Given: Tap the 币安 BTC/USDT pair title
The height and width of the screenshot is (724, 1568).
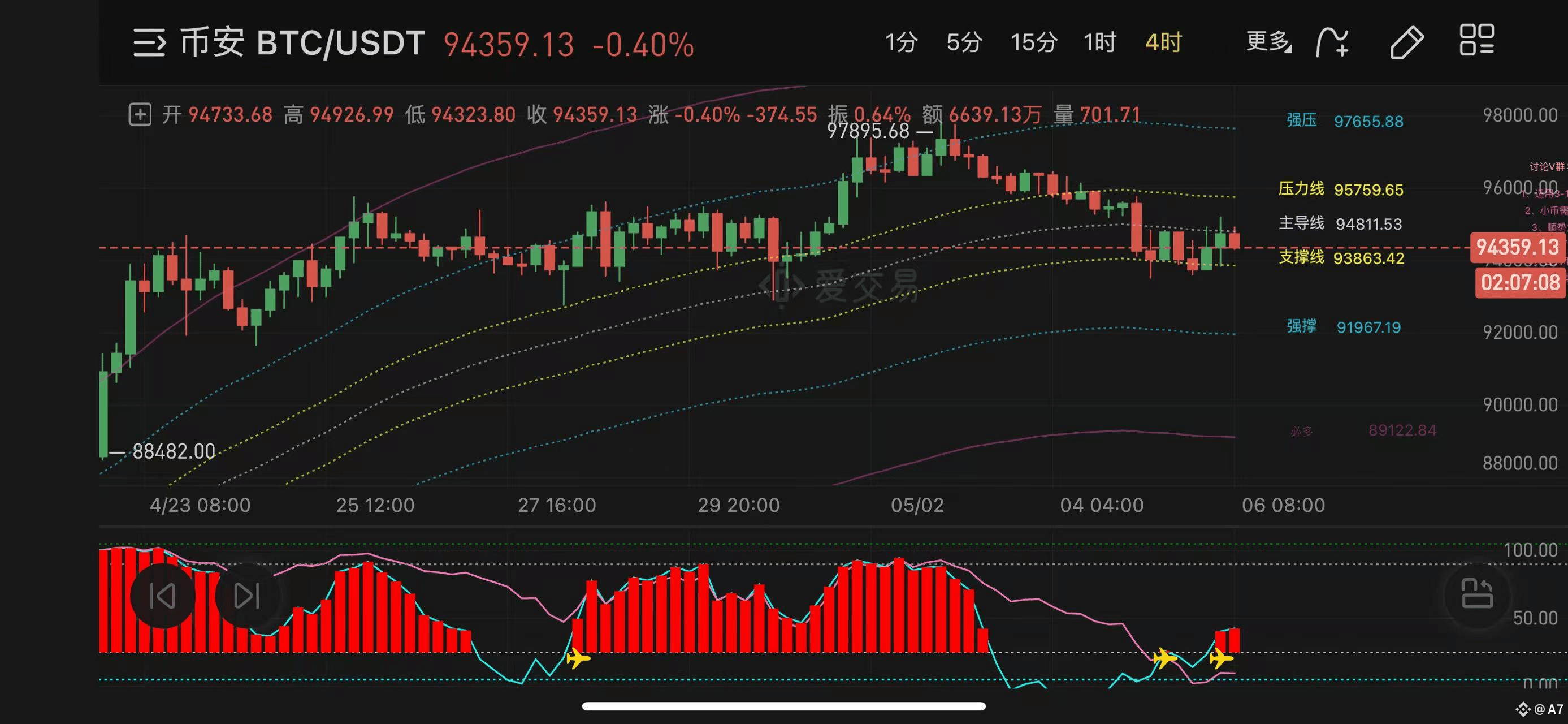Looking at the screenshot, I should (x=302, y=43).
